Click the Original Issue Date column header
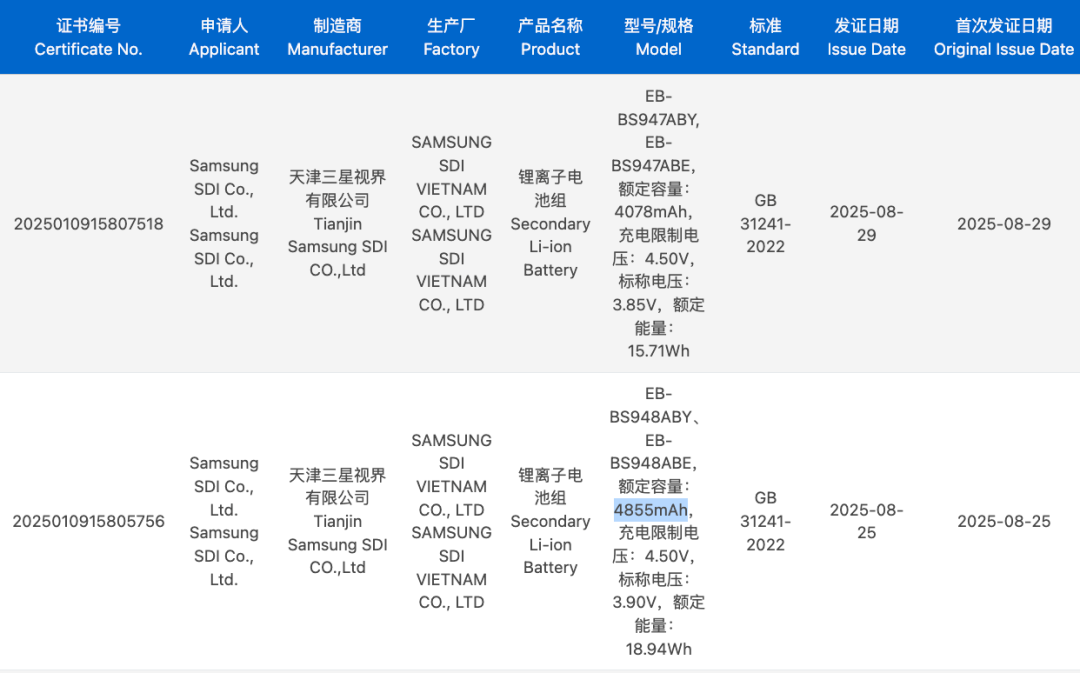The width and height of the screenshot is (1080, 673). (x=1004, y=37)
